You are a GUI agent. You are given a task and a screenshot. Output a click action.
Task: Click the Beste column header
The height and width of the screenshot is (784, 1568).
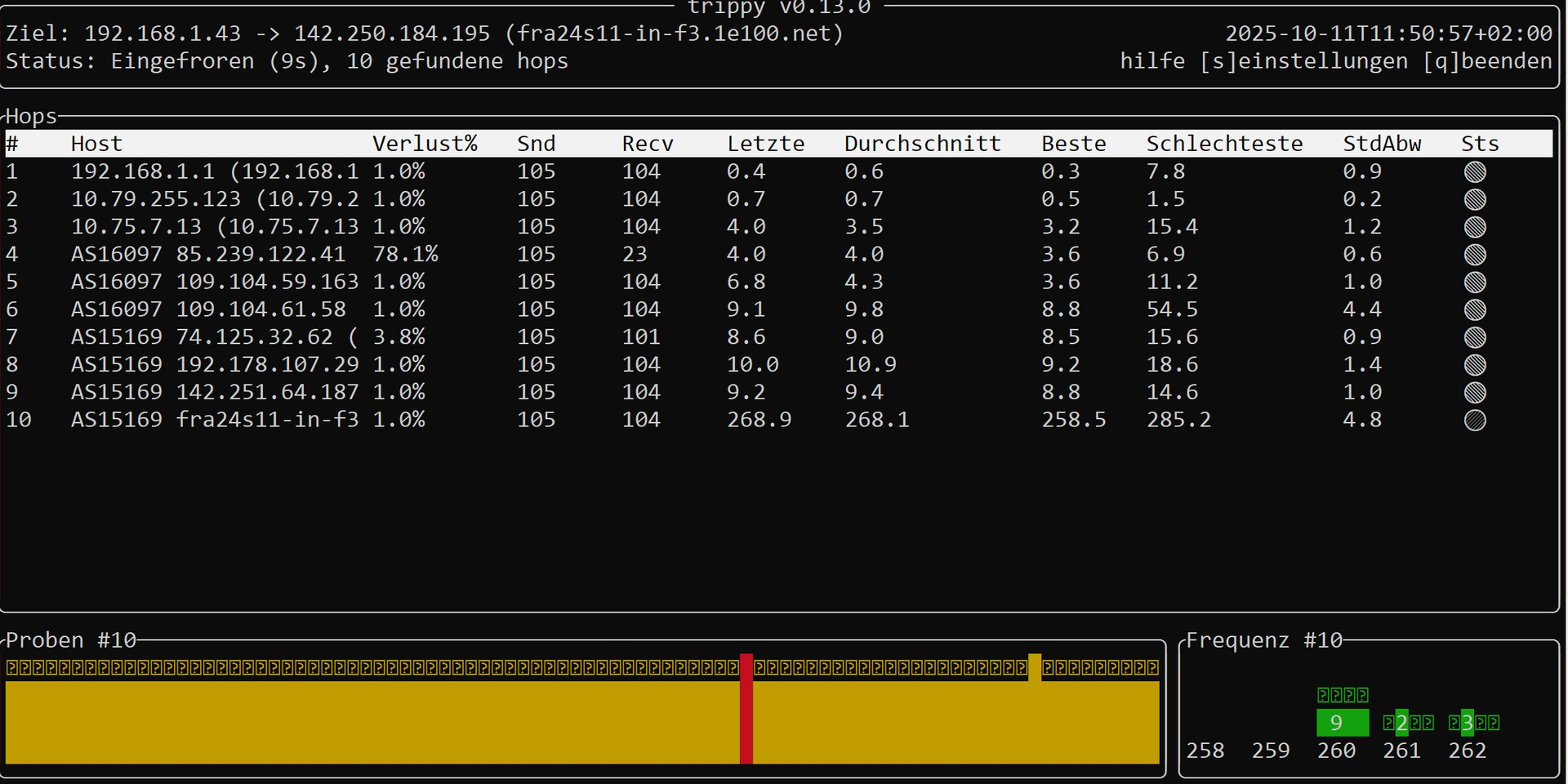coord(1074,144)
